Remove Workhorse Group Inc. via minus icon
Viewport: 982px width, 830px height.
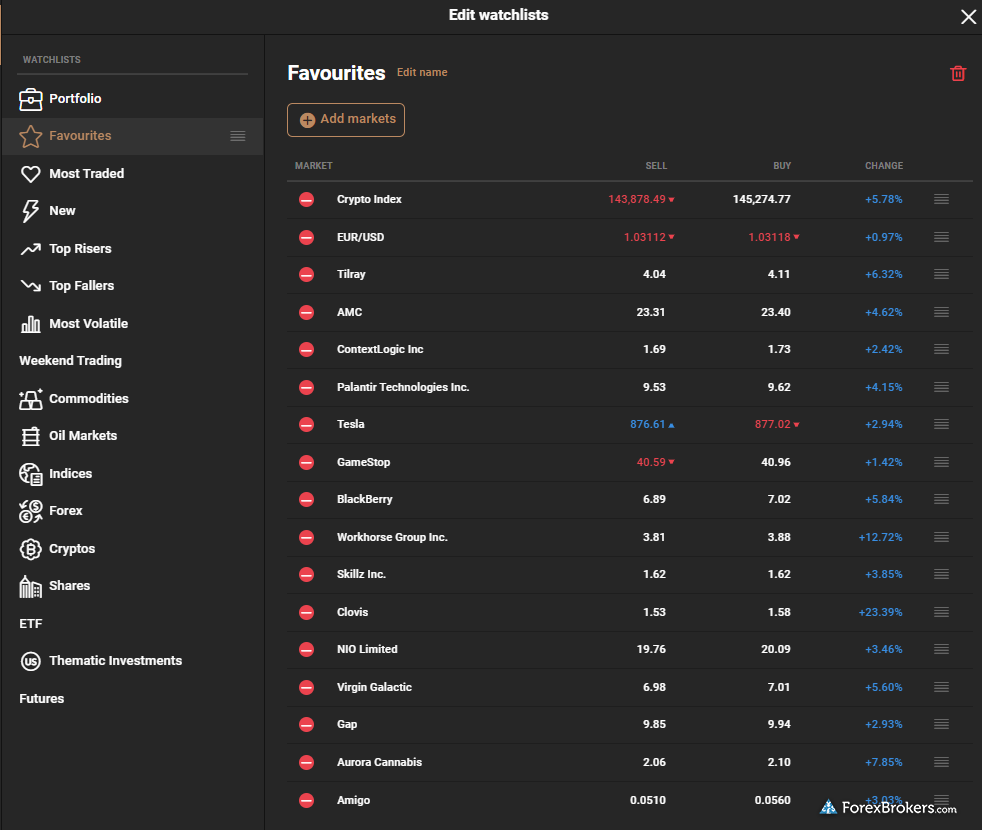(x=306, y=537)
